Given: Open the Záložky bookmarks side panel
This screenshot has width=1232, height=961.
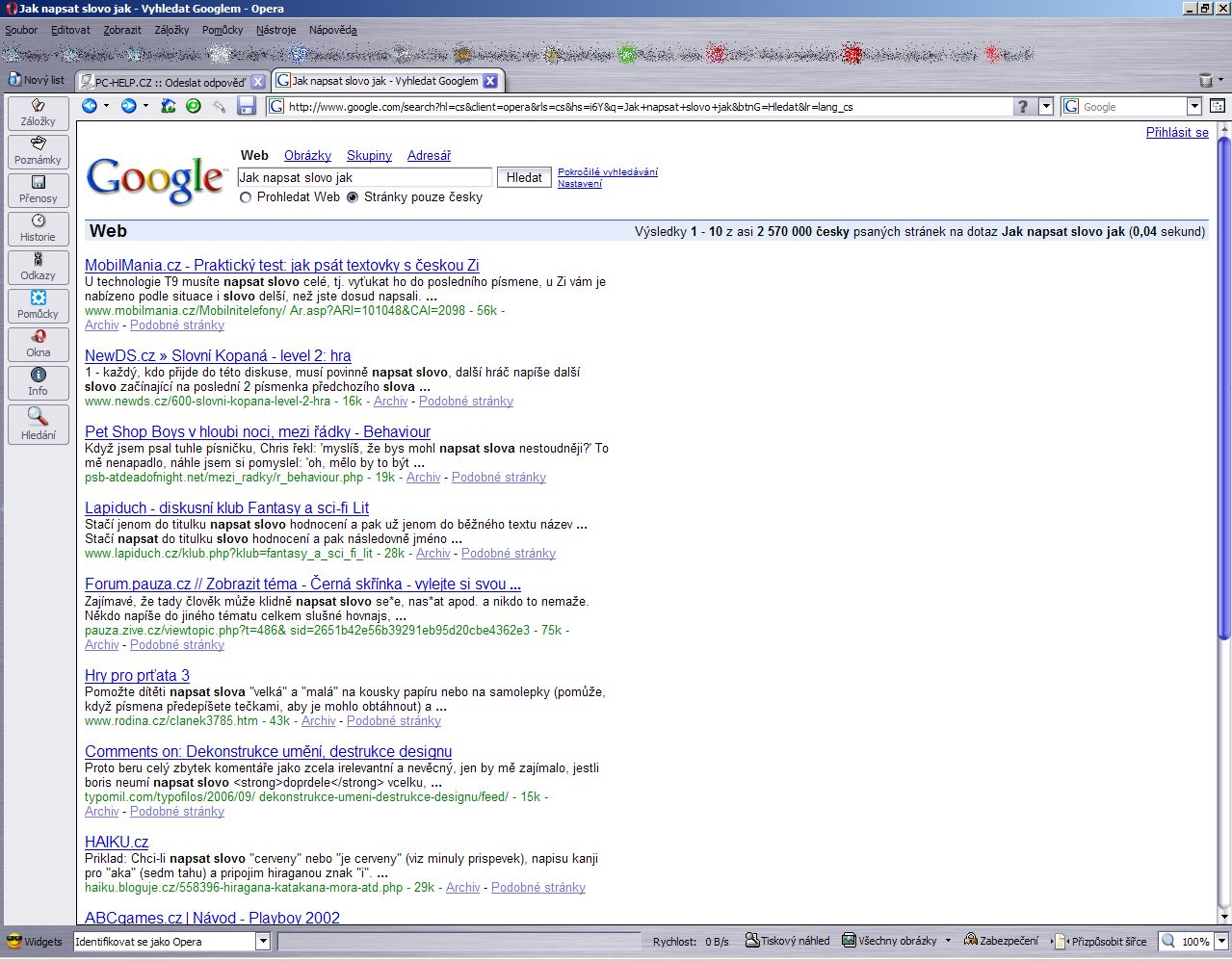Looking at the screenshot, I should click(39, 113).
